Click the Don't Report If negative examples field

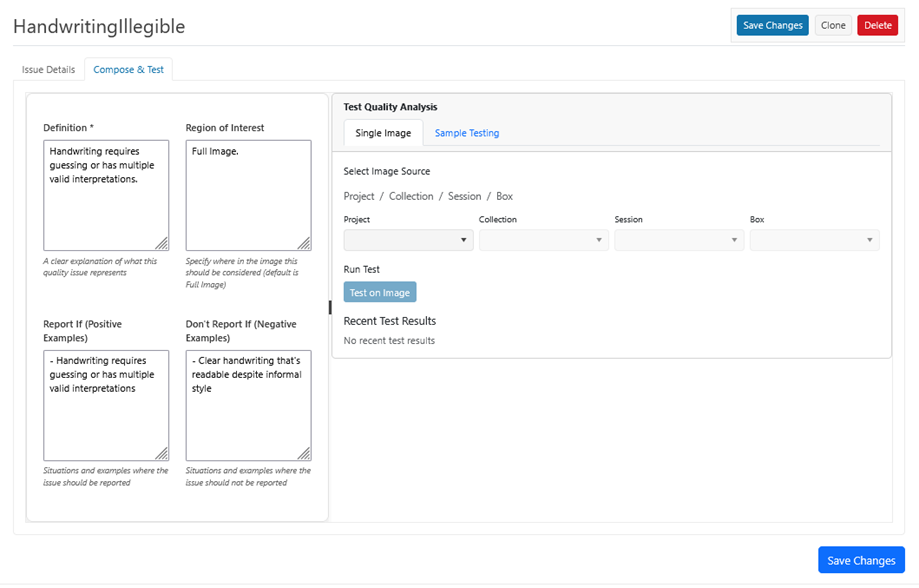coord(248,405)
